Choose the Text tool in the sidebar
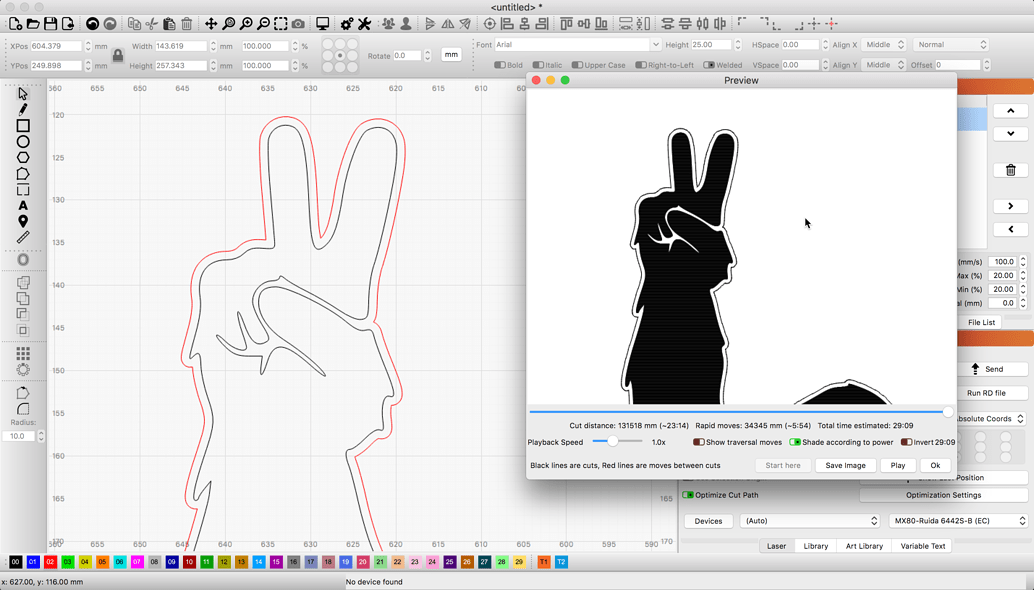Image resolution: width=1034 pixels, height=590 pixels. tap(22, 205)
